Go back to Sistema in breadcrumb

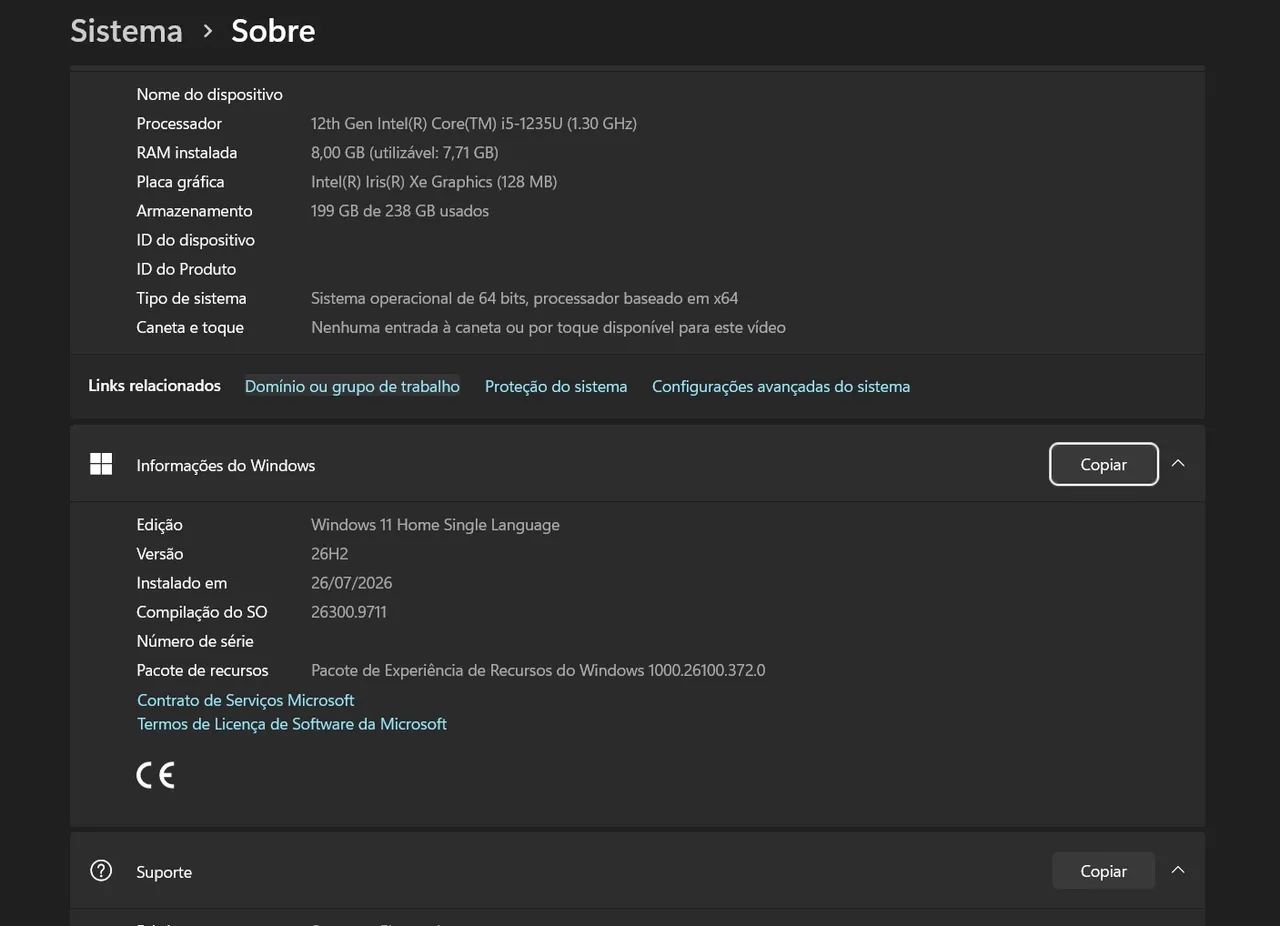click(126, 31)
